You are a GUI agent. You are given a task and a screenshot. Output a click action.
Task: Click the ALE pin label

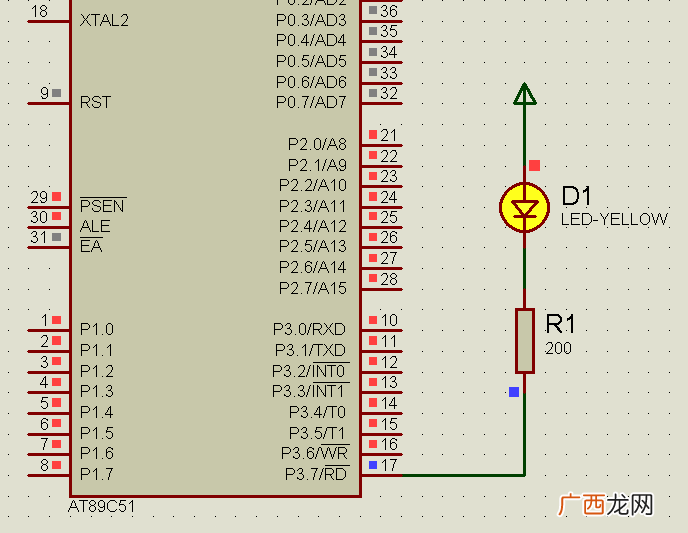click(x=95, y=226)
